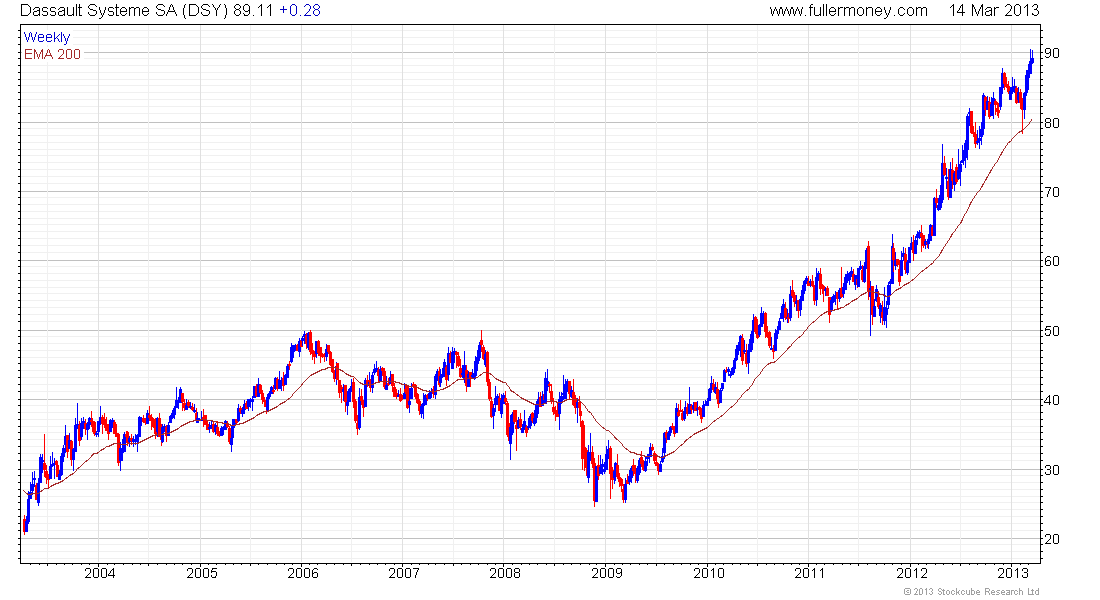Click the 'EMA 200' legend label
The height and width of the screenshot is (600, 1100).
(x=53, y=54)
